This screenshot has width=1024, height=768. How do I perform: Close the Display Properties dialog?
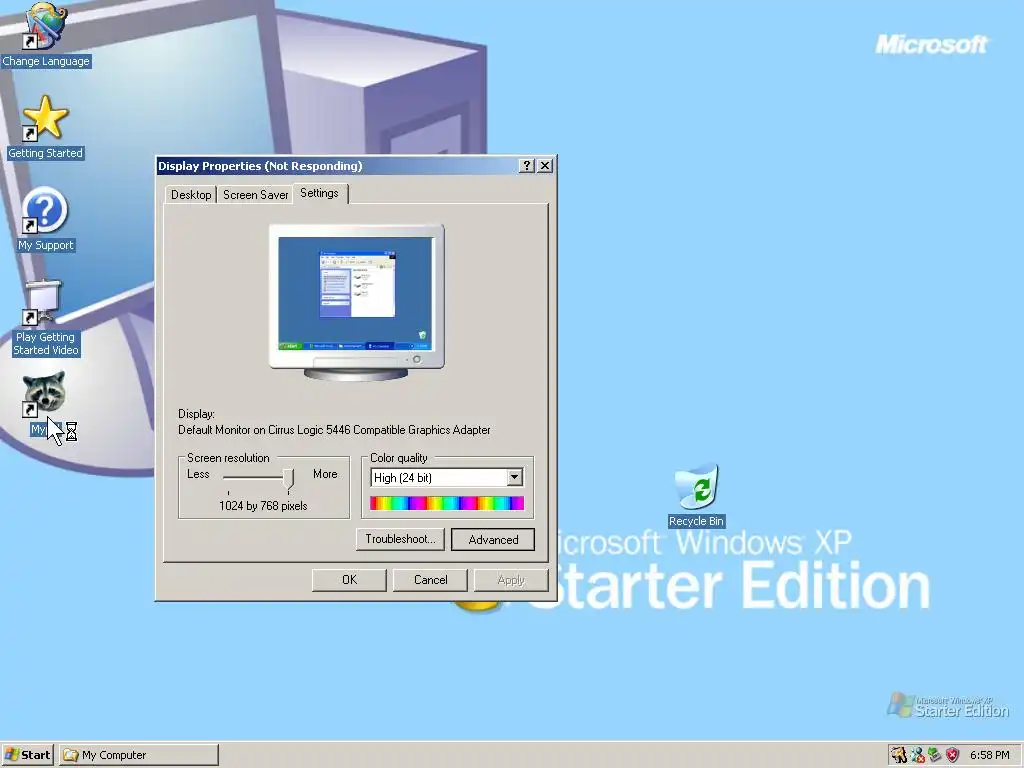[x=545, y=166]
